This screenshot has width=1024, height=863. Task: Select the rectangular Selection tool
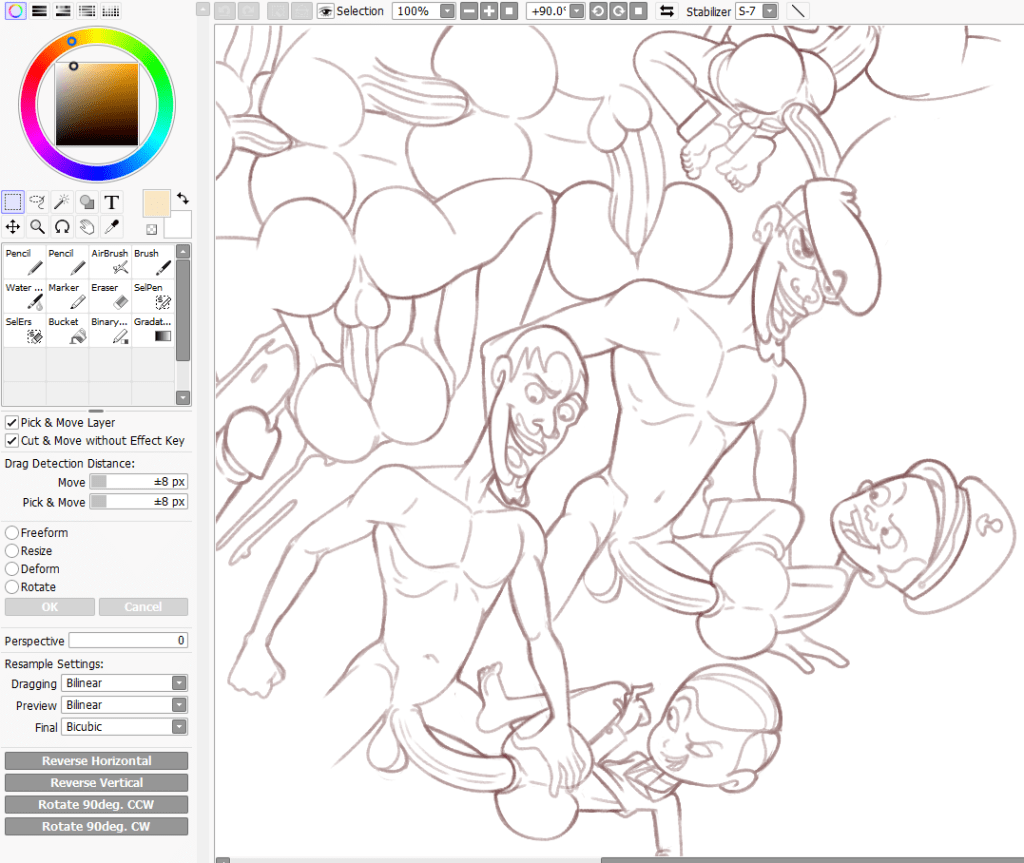tap(13, 202)
